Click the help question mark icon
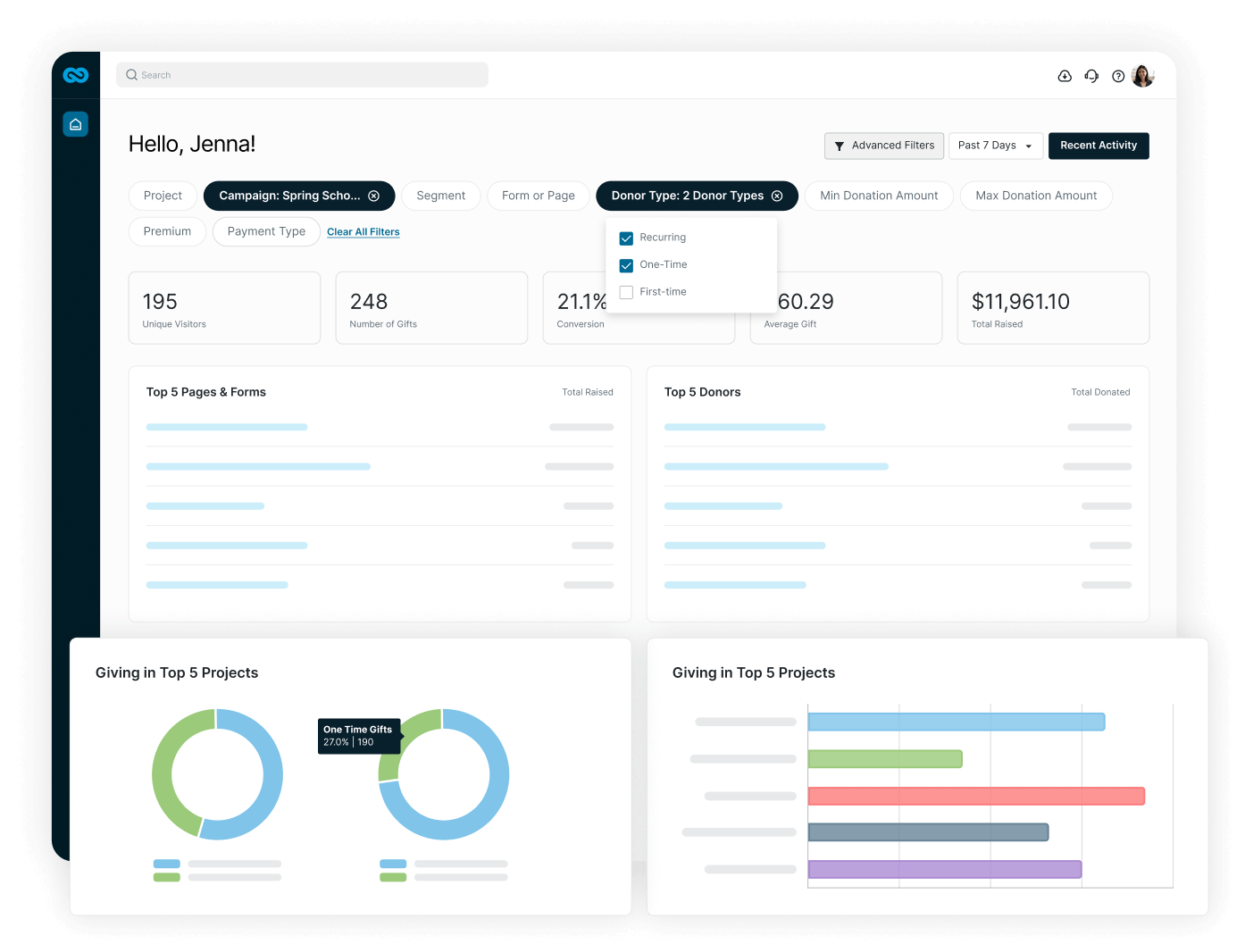This screenshot has height=952, width=1245. coord(1118,77)
